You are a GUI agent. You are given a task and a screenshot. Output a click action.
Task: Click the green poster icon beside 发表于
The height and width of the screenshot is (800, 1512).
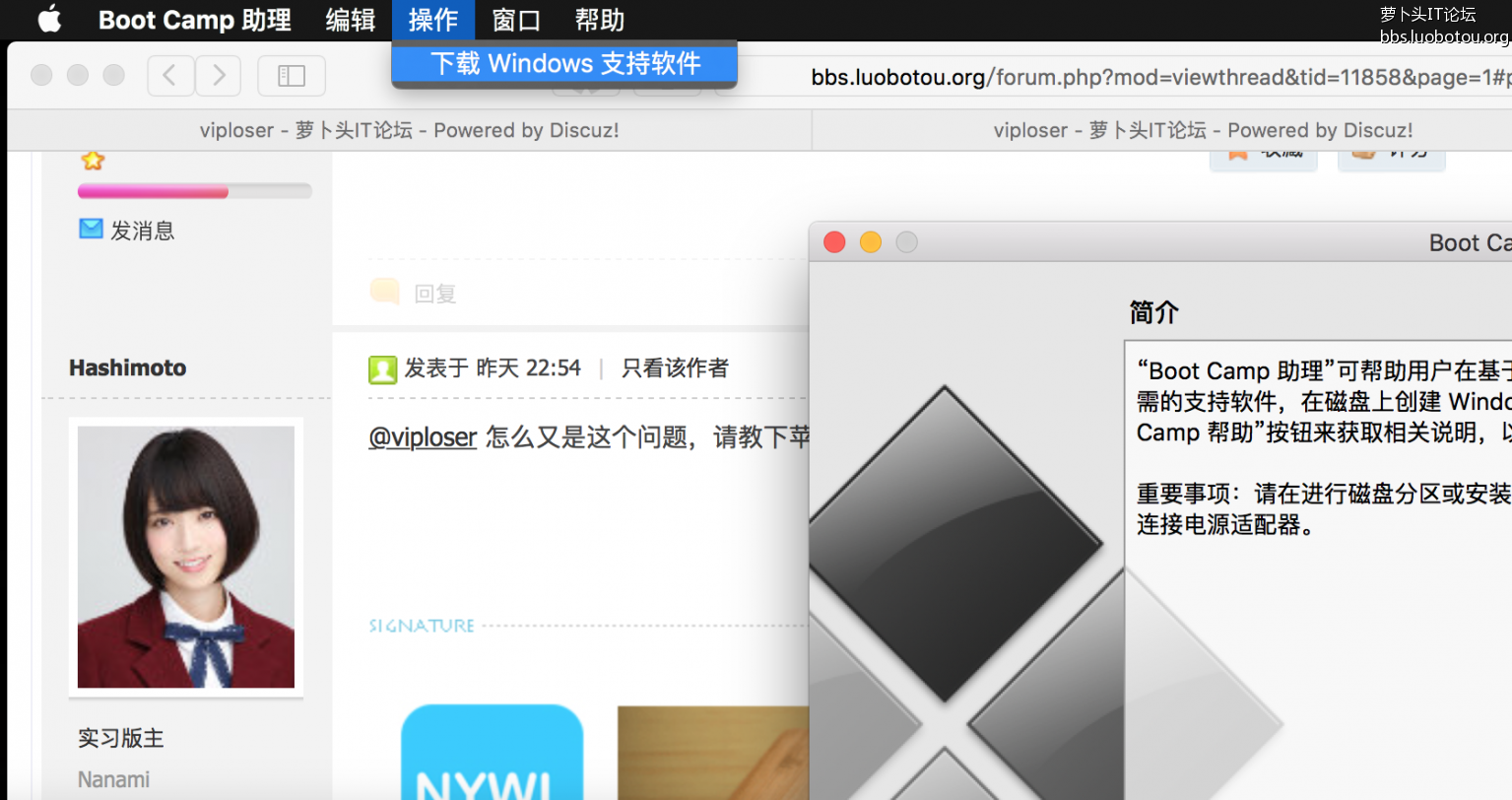382,369
